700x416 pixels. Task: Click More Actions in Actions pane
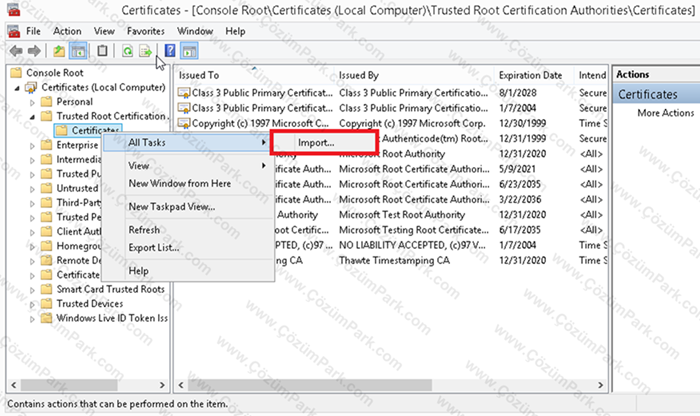click(666, 113)
